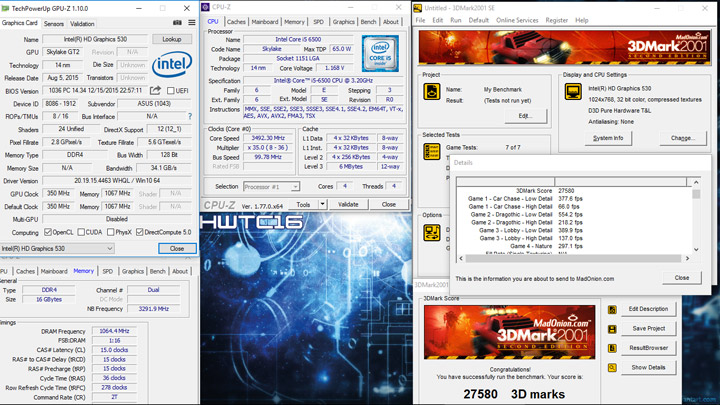Click the Intel logo in GPU-Z
This screenshot has width=720, height=405.
[x=172, y=64]
